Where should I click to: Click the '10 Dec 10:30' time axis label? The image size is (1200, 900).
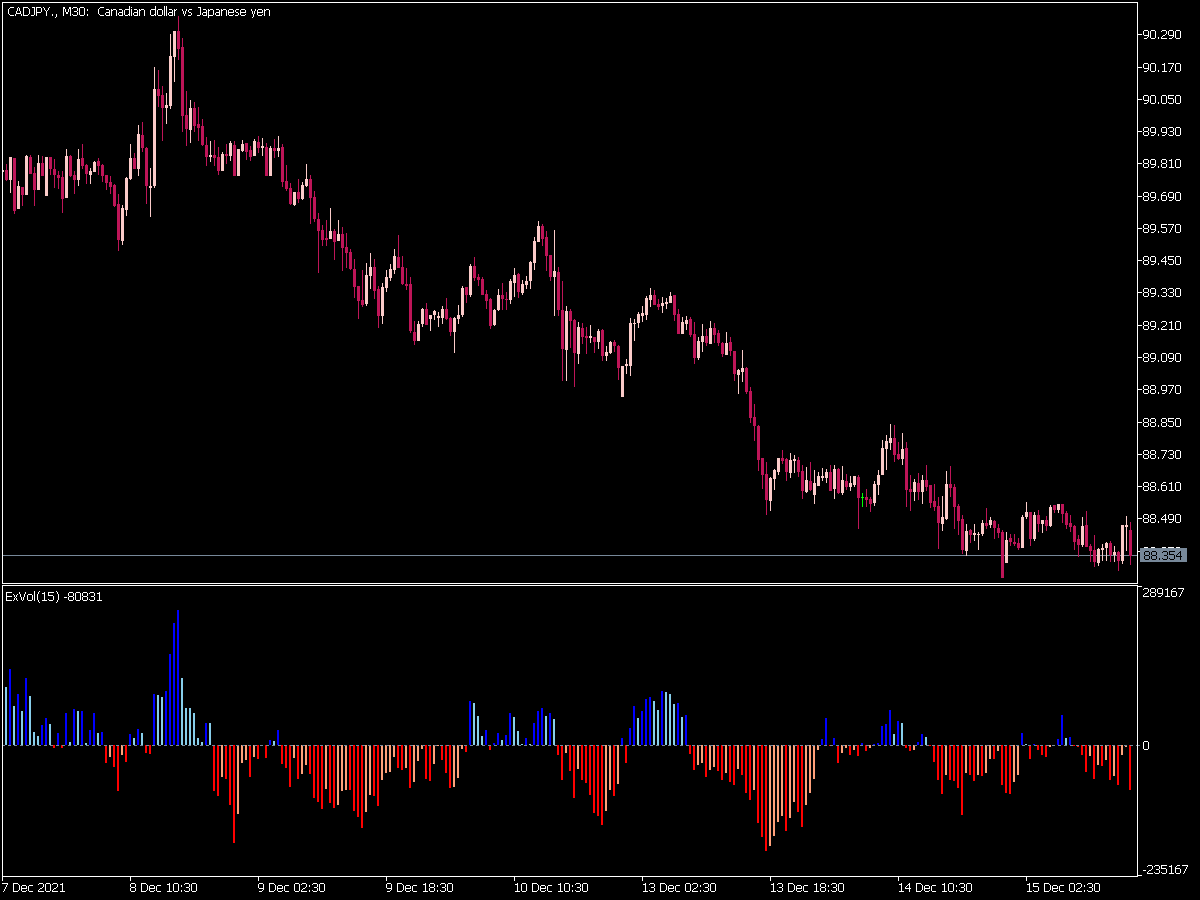[551, 887]
